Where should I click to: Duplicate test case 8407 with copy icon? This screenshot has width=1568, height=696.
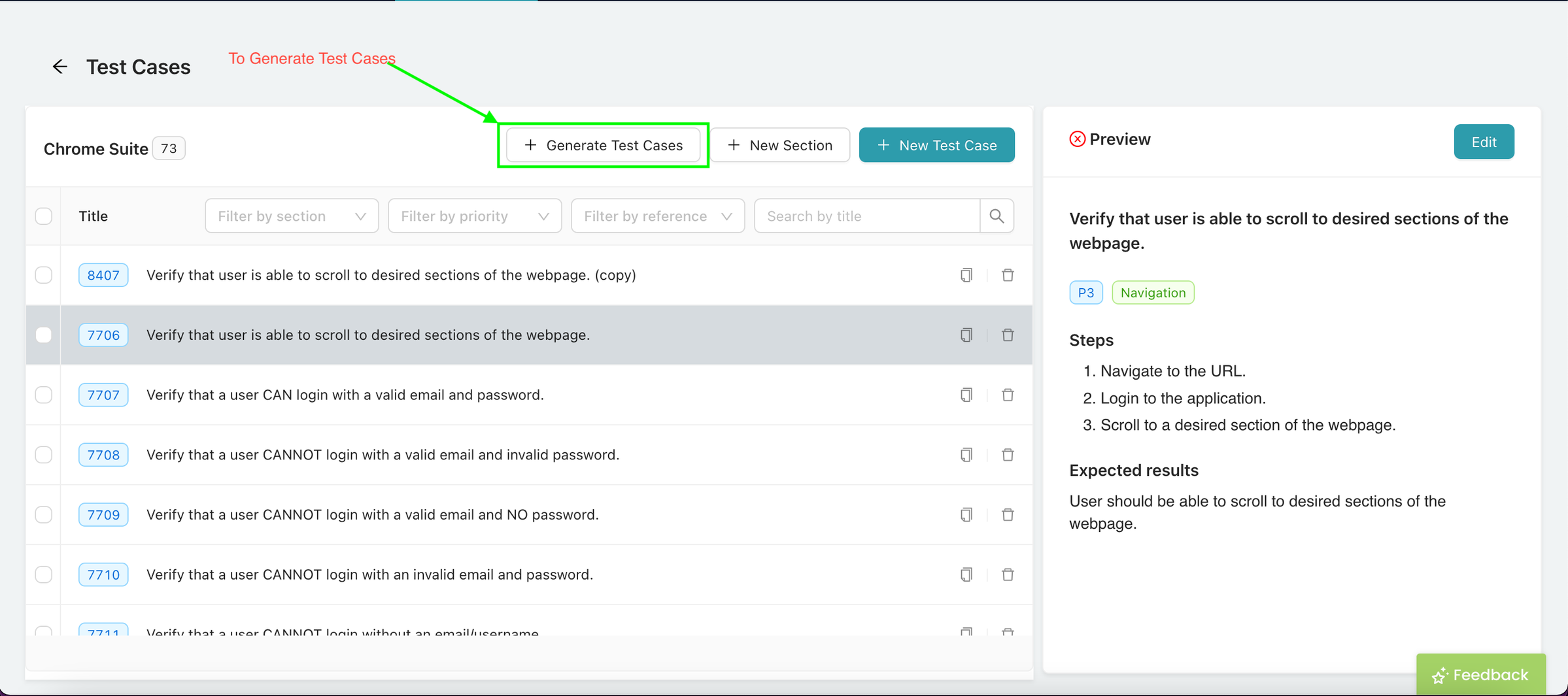[x=966, y=275]
